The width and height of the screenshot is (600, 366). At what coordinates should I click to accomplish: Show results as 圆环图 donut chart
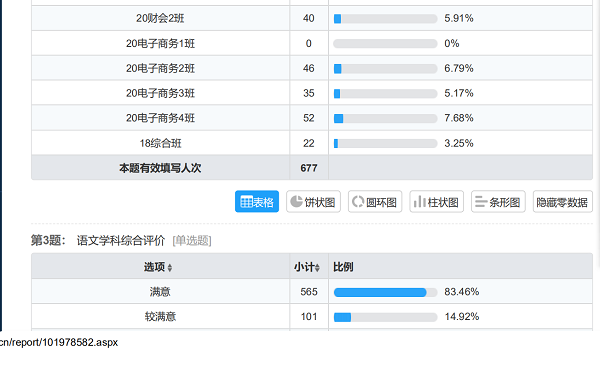[375, 201]
